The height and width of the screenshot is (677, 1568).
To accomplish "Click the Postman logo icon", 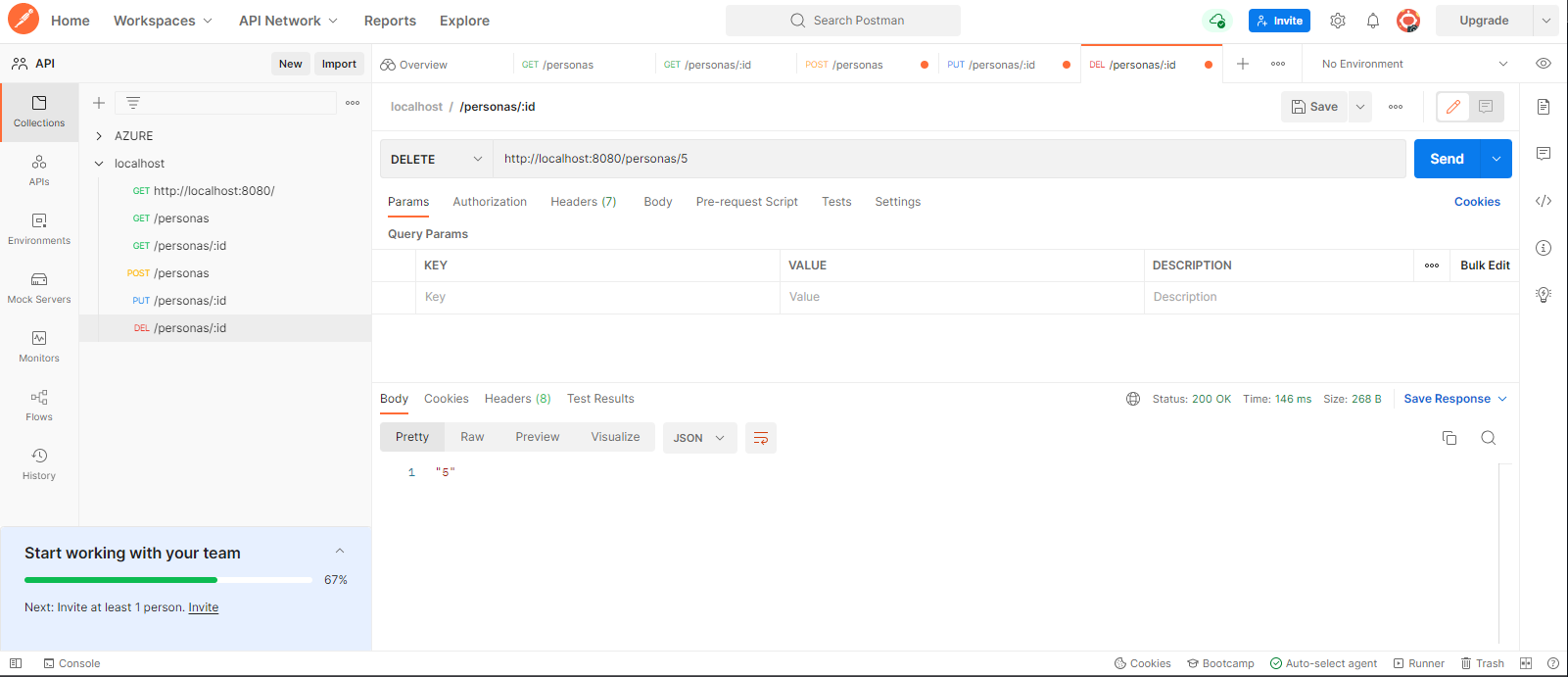I will tap(23, 20).
